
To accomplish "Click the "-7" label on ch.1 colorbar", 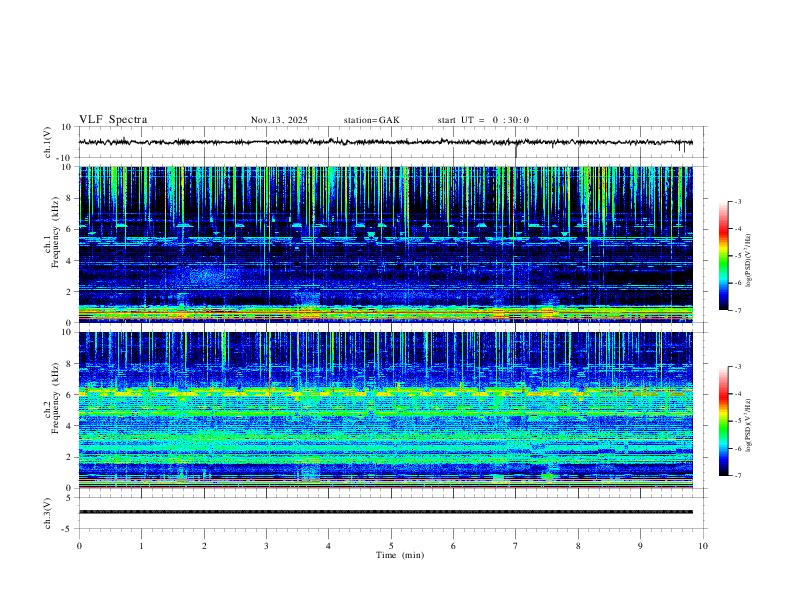I will click(x=738, y=310).
